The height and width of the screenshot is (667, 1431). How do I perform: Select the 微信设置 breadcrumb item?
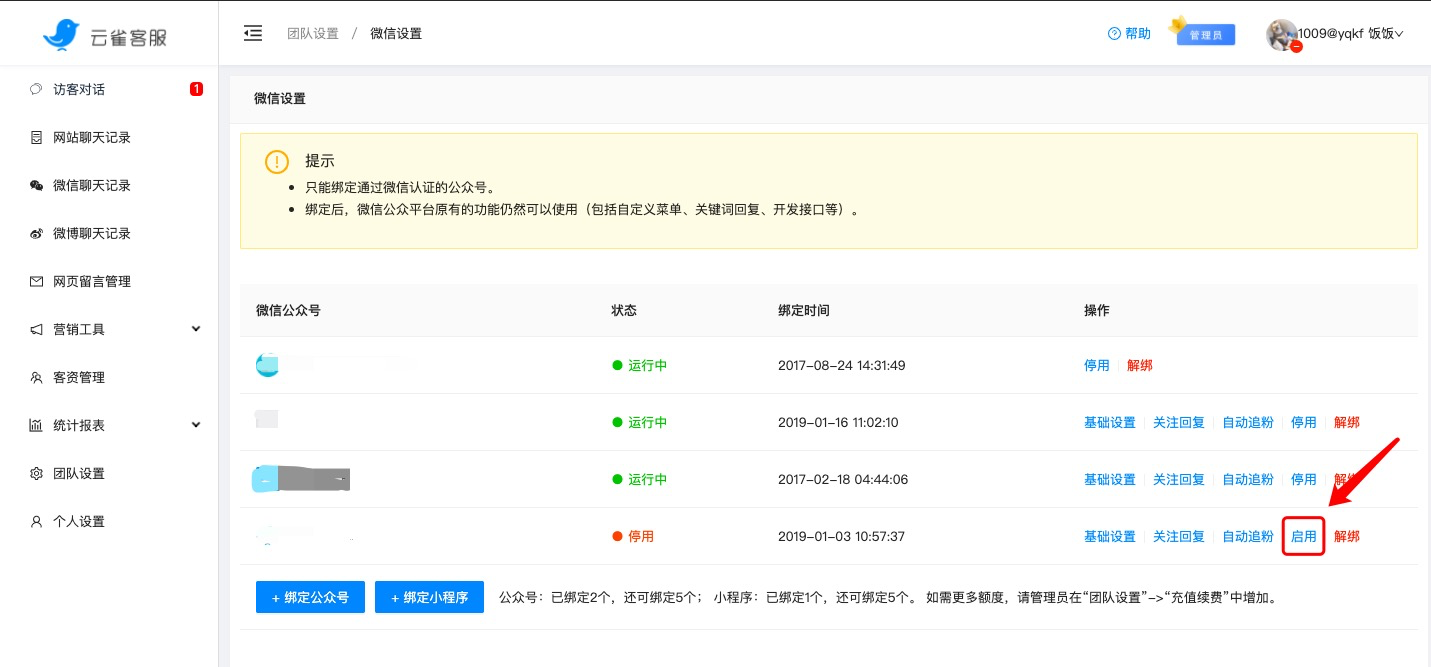398,33
